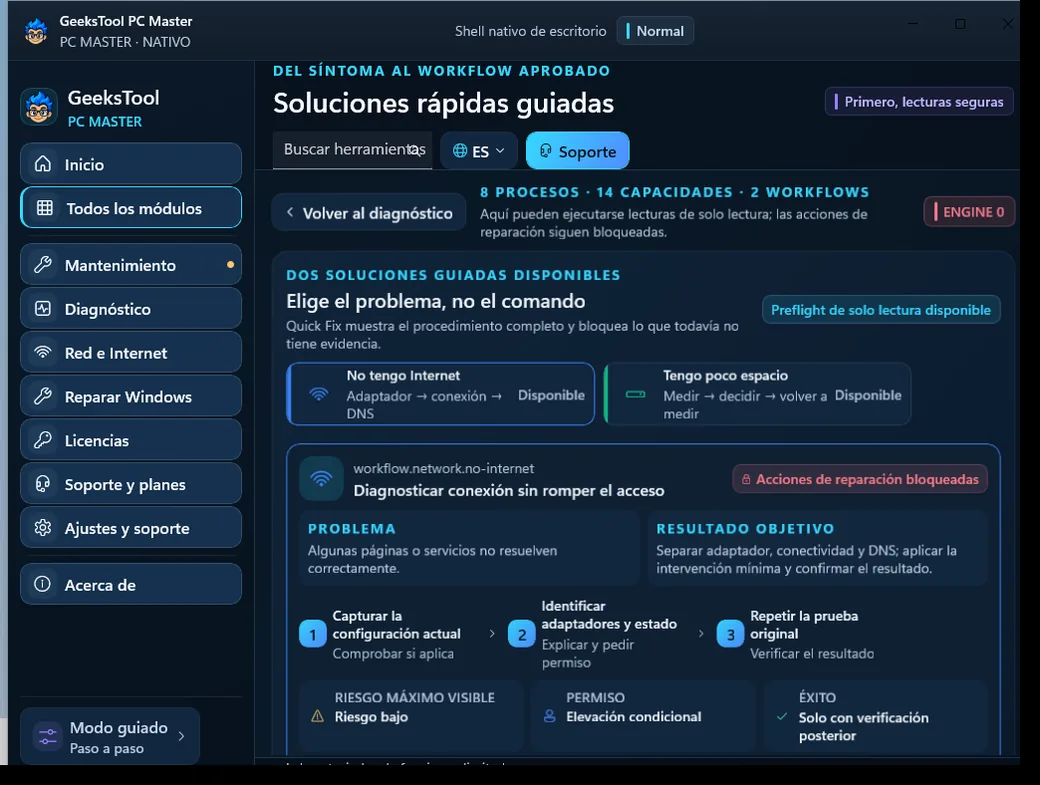Click the ENGINE 0 status badge
1040x785 pixels.
969,212
